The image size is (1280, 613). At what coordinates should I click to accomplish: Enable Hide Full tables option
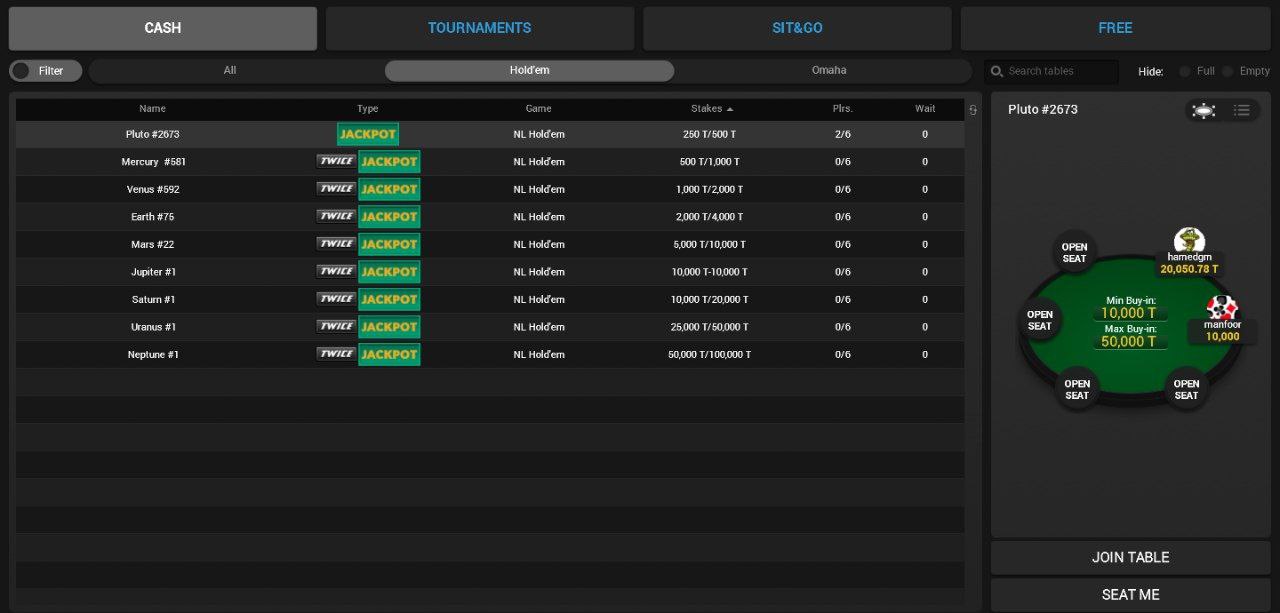point(1185,71)
